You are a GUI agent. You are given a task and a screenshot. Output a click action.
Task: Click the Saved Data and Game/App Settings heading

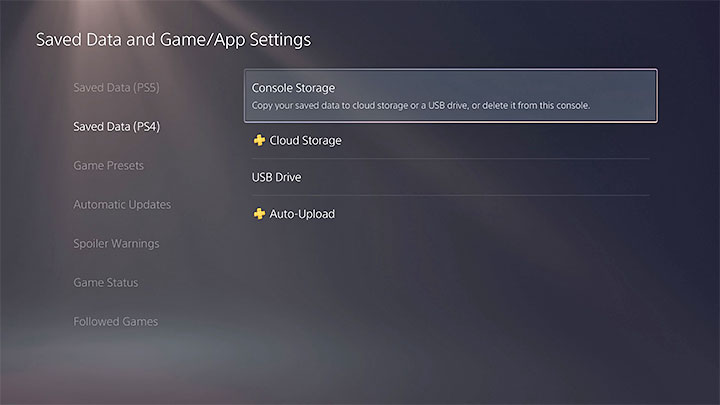(x=173, y=40)
